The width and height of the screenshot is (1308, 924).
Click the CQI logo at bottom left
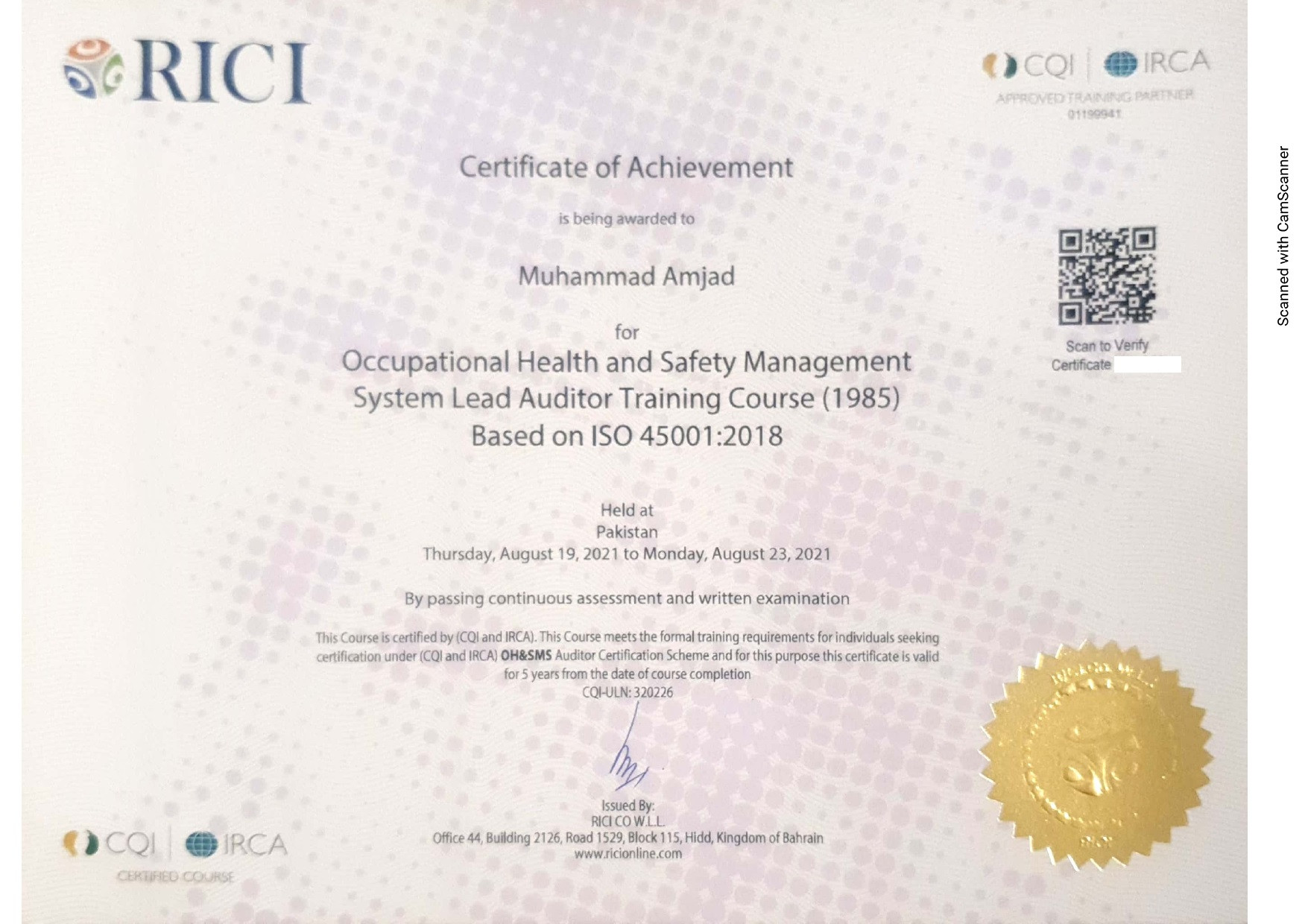(110, 844)
